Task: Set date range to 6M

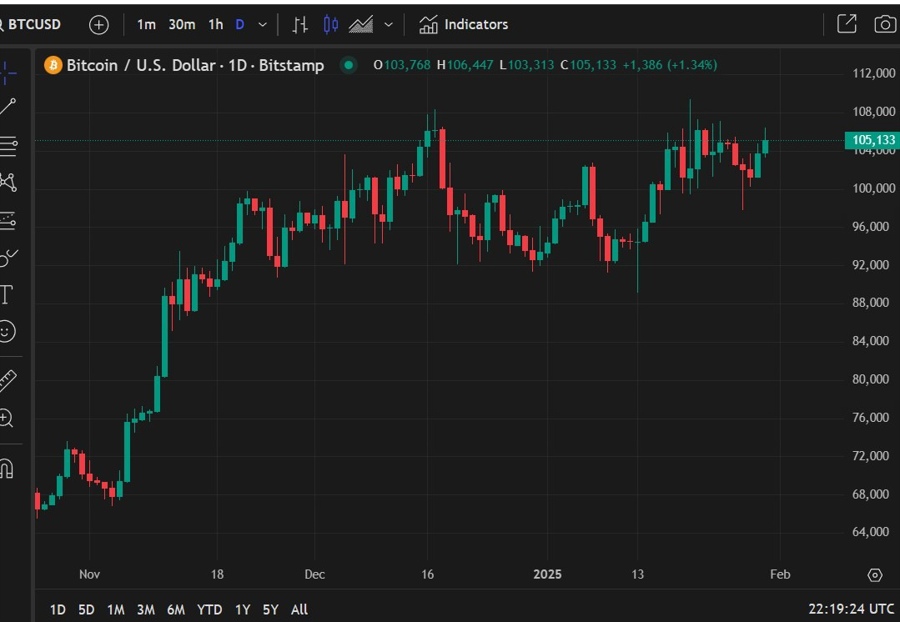Action: pos(176,609)
